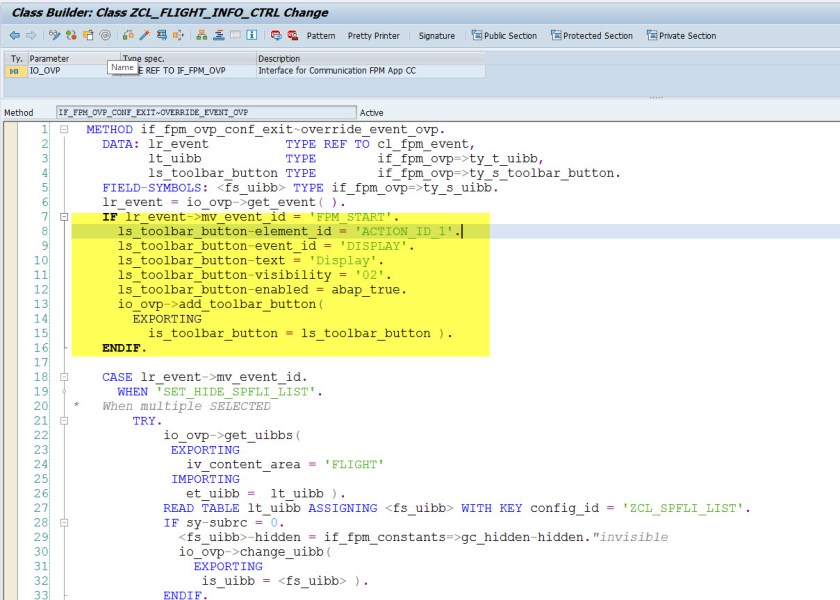
Task: Collapse the IF block on line 7
Action: point(64,217)
